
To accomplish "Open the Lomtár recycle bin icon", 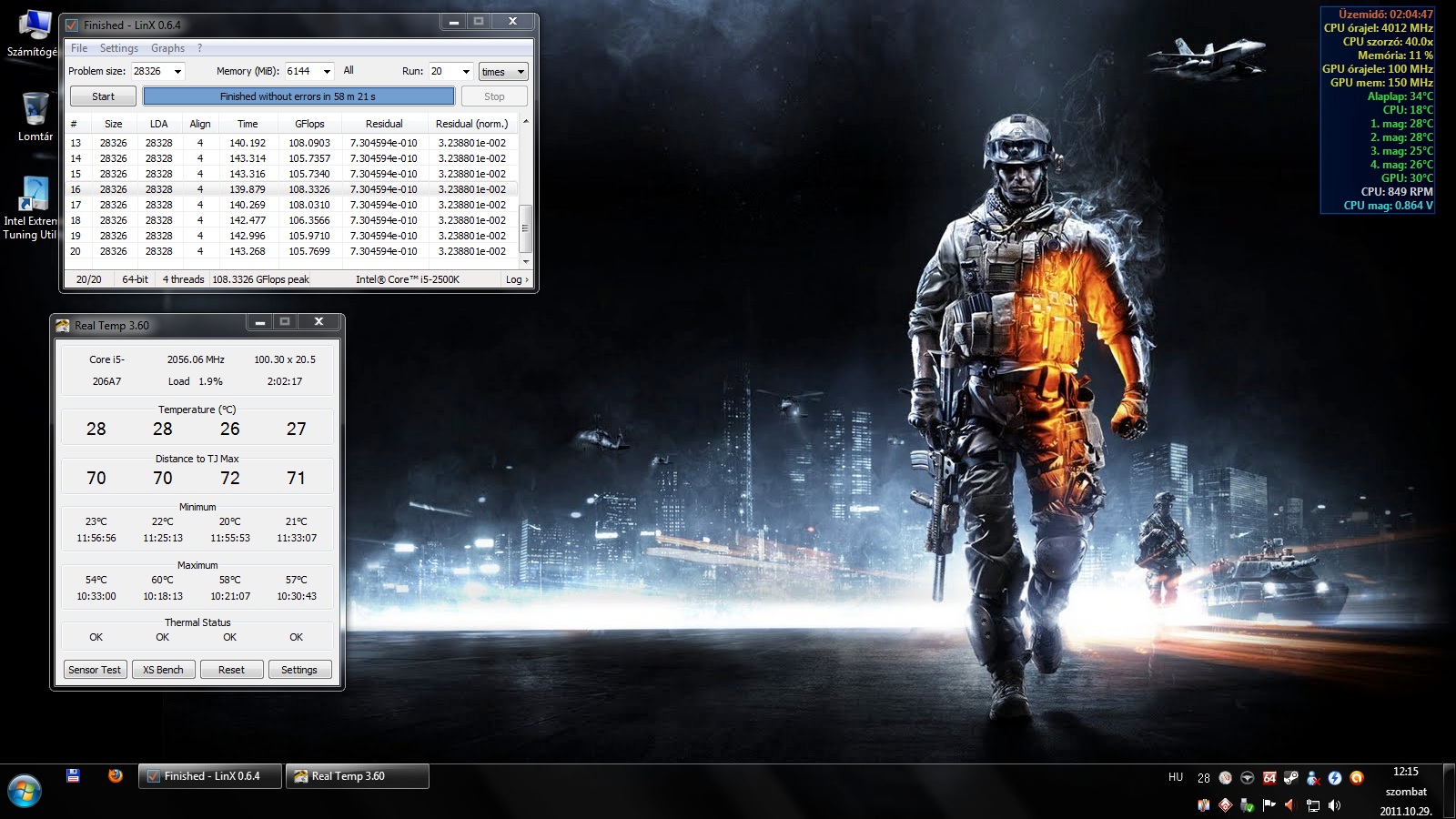I will [x=35, y=116].
